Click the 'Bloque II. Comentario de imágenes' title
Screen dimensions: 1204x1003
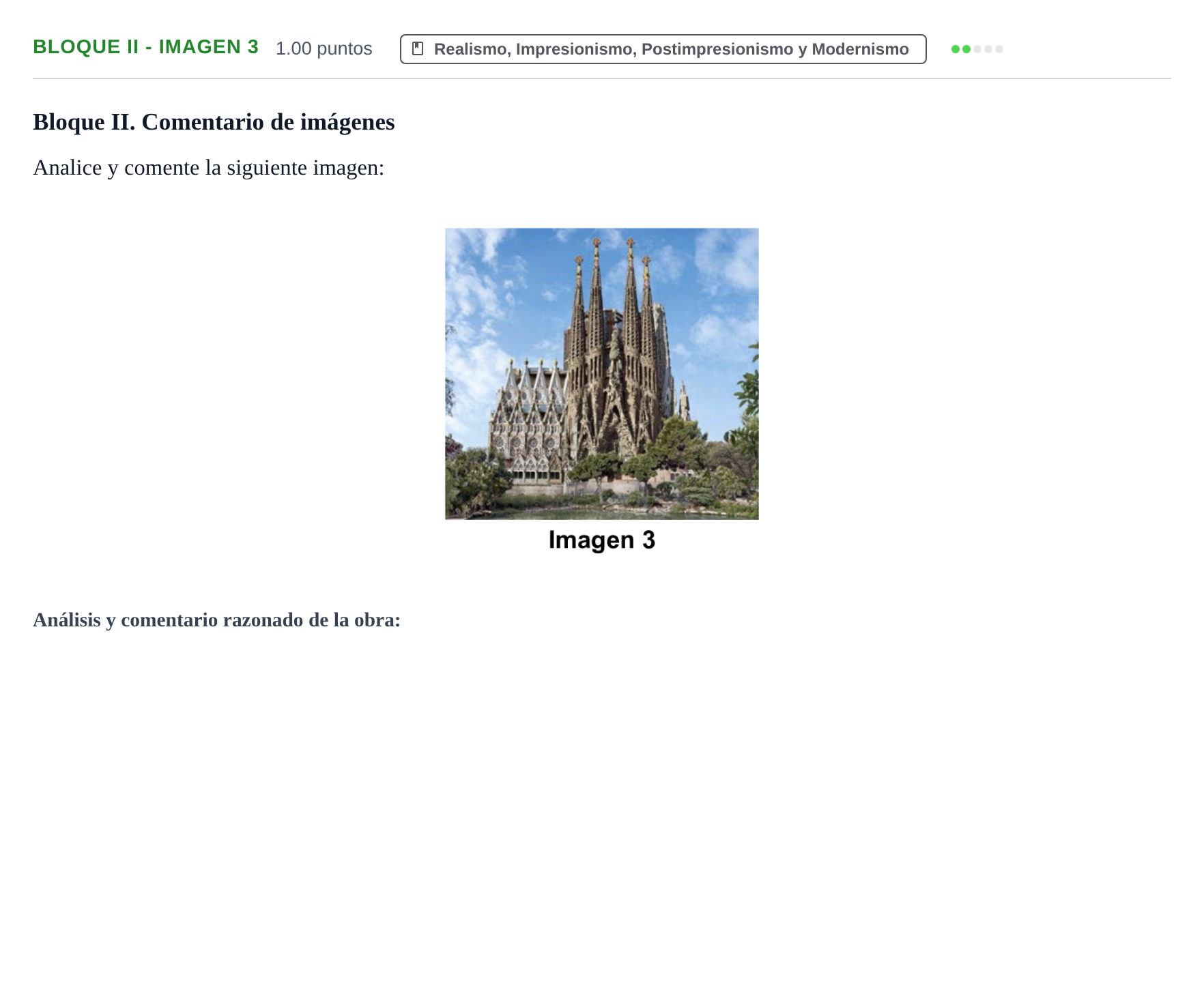tap(214, 122)
